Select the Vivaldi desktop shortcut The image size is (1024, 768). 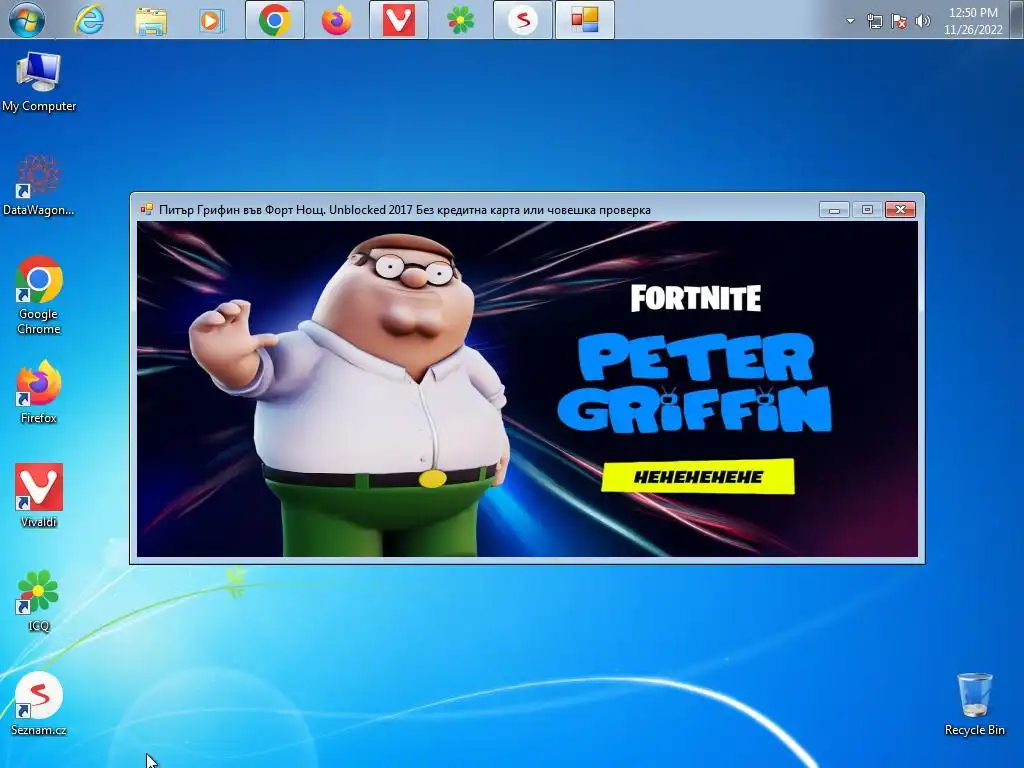pyautogui.click(x=39, y=495)
